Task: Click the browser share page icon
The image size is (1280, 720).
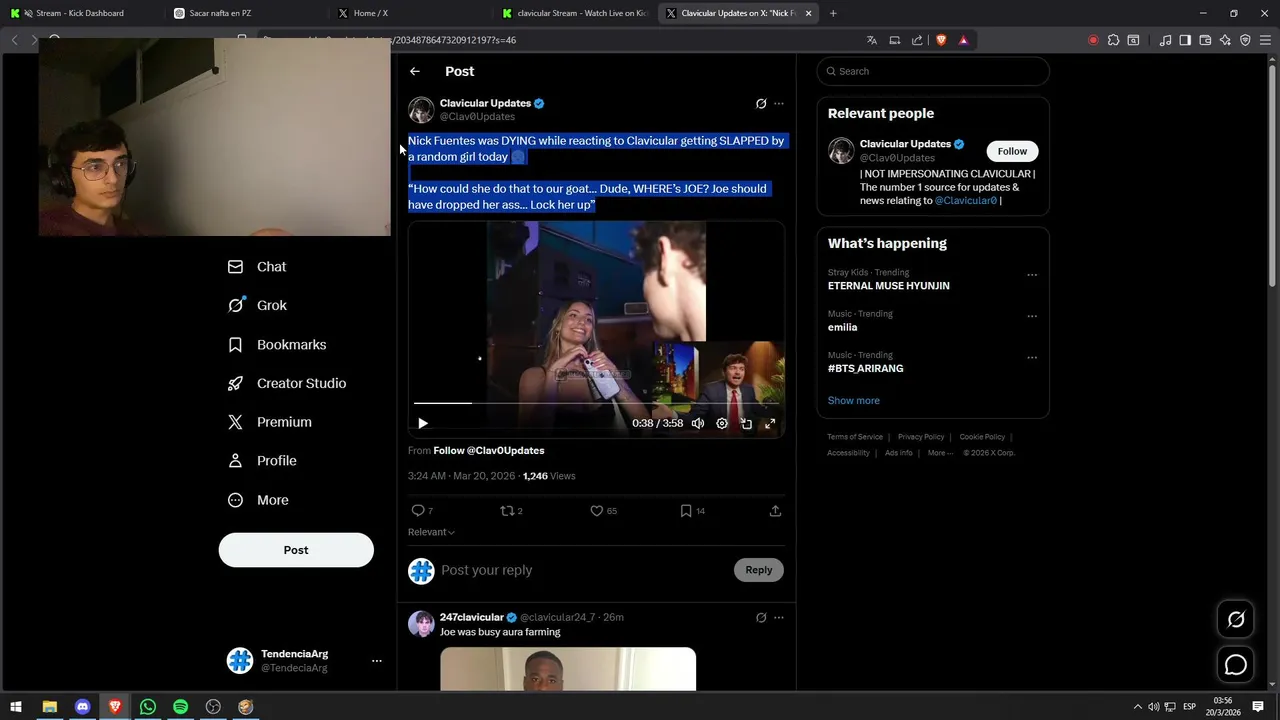Action: click(x=917, y=40)
